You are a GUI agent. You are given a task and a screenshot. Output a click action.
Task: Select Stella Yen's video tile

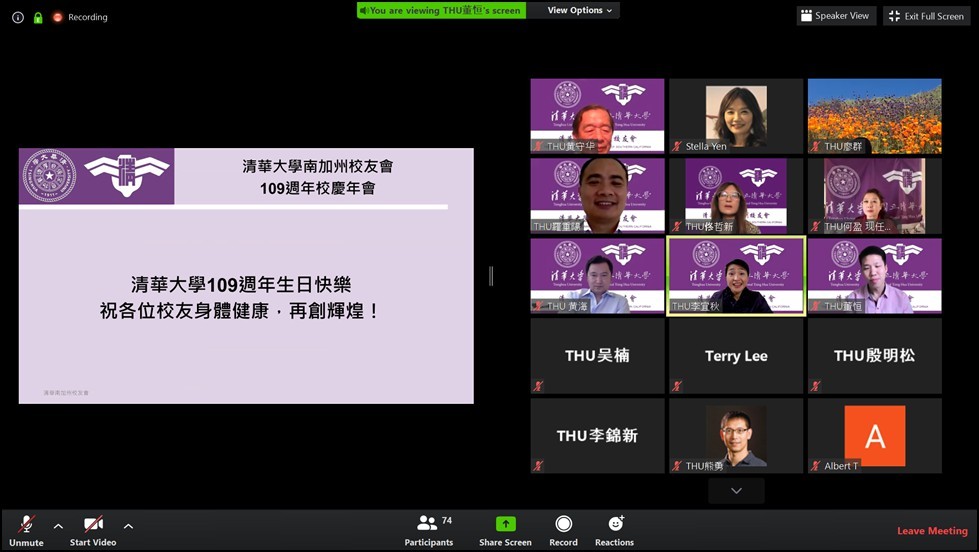pyautogui.click(x=736, y=115)
